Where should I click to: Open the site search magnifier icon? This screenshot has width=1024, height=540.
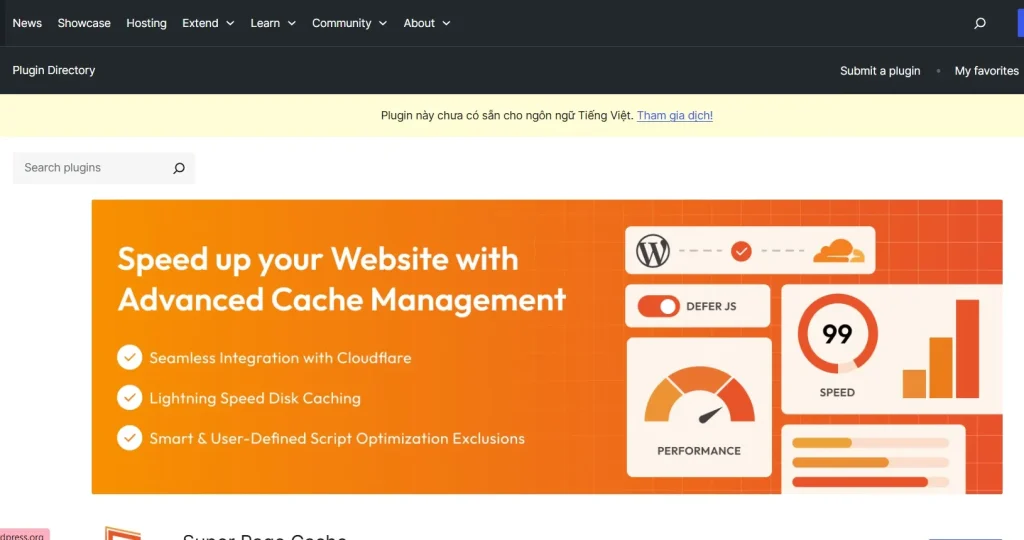click(x=980, y=24)
